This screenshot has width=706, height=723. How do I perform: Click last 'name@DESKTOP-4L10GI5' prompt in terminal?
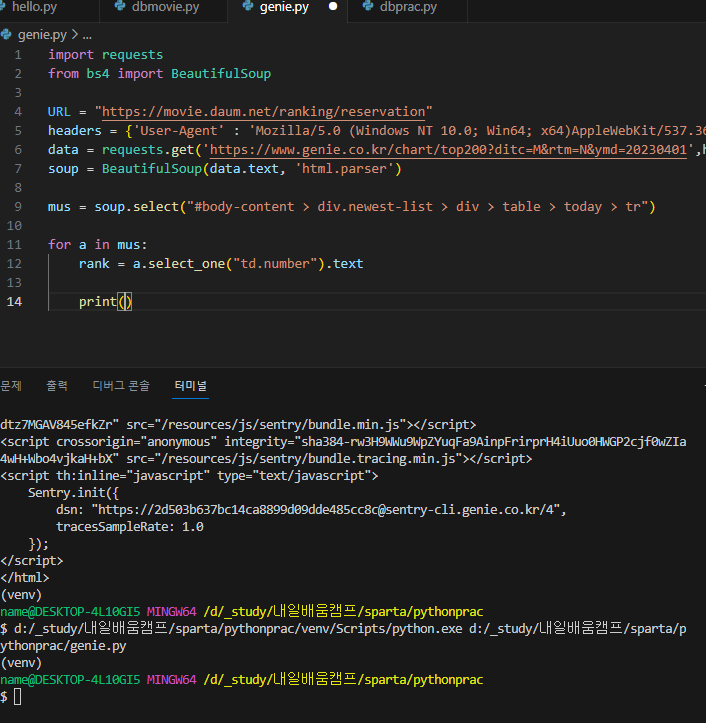click(70, 680)
